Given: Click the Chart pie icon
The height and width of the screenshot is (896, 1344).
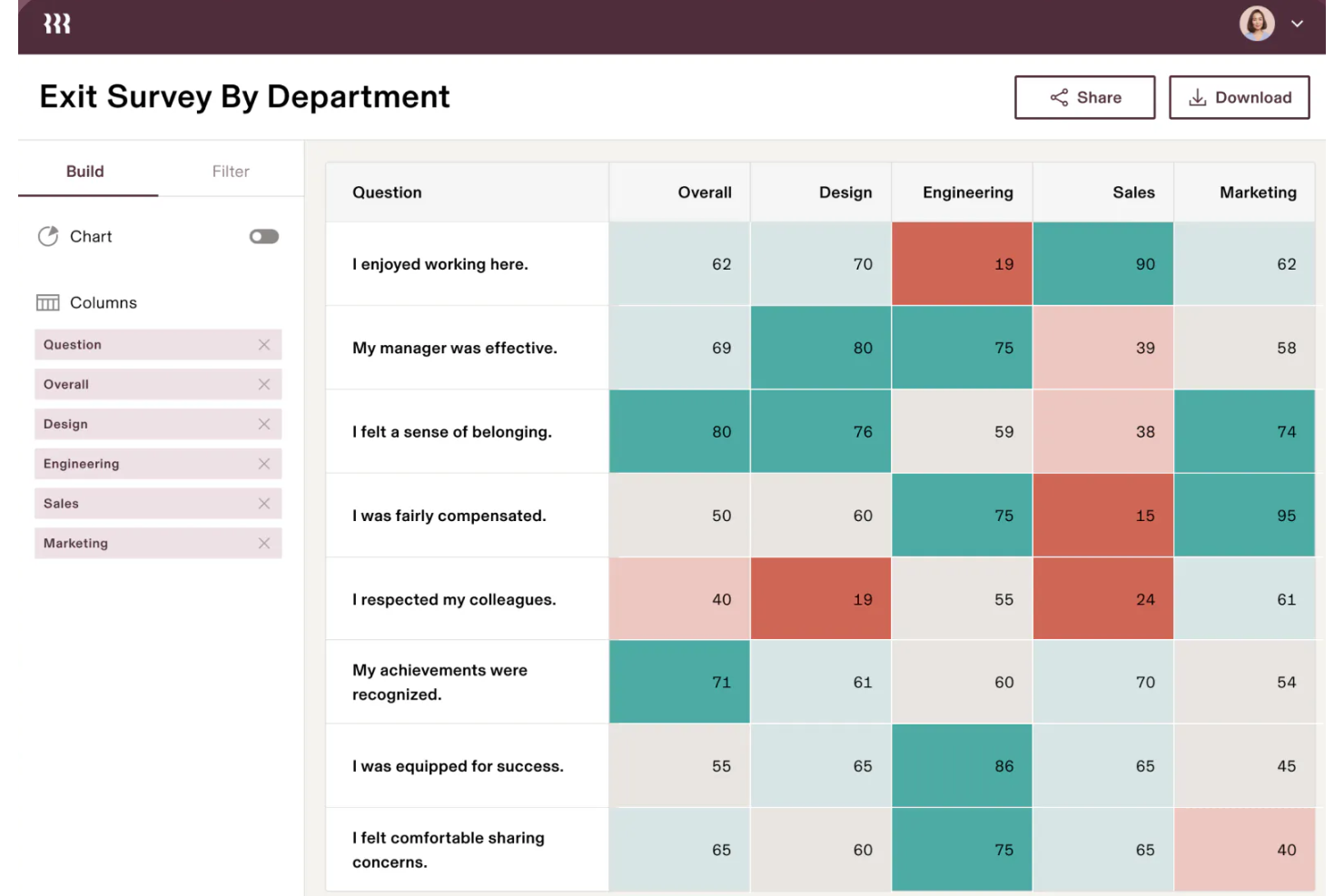Looking at the screenshot, I should coord(48,236).
